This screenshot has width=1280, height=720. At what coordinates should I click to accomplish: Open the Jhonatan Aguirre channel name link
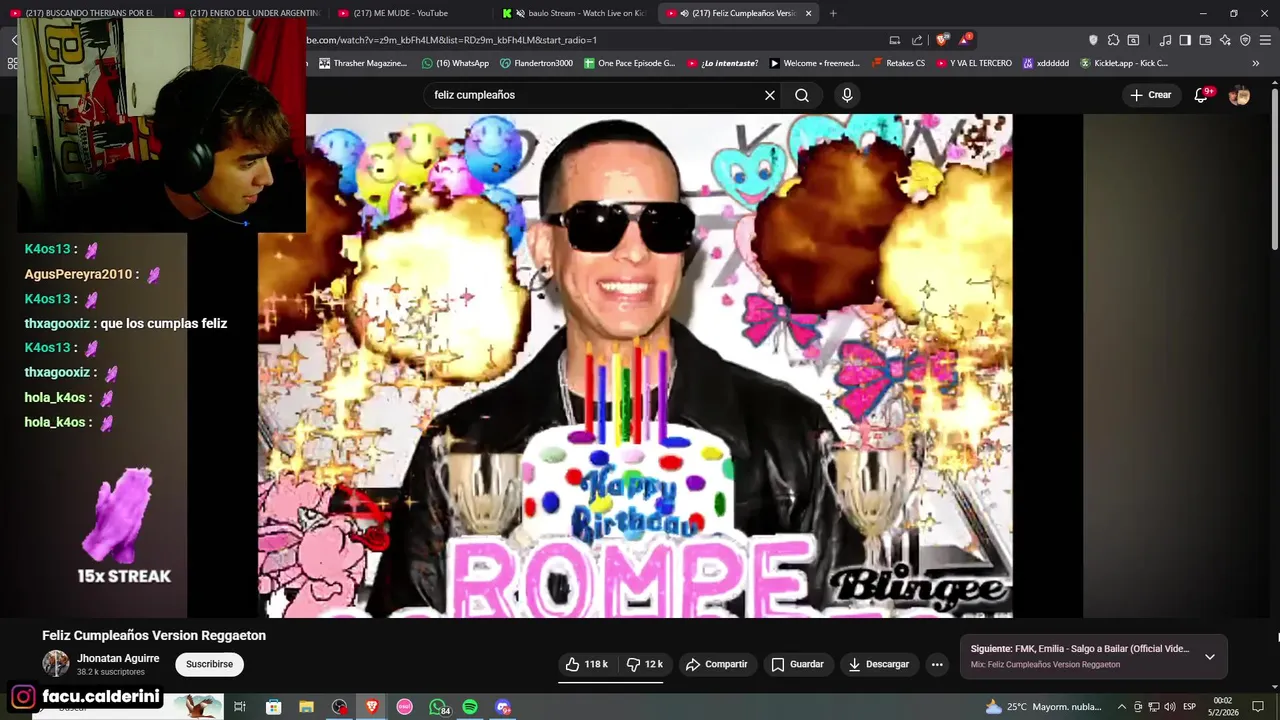(118, 658)
